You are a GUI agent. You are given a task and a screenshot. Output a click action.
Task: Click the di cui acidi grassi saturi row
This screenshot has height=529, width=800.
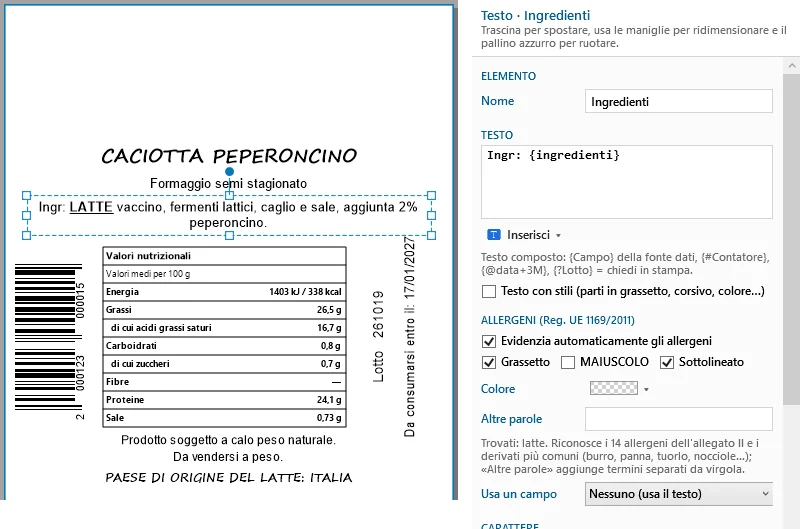[x=224, y=328]
